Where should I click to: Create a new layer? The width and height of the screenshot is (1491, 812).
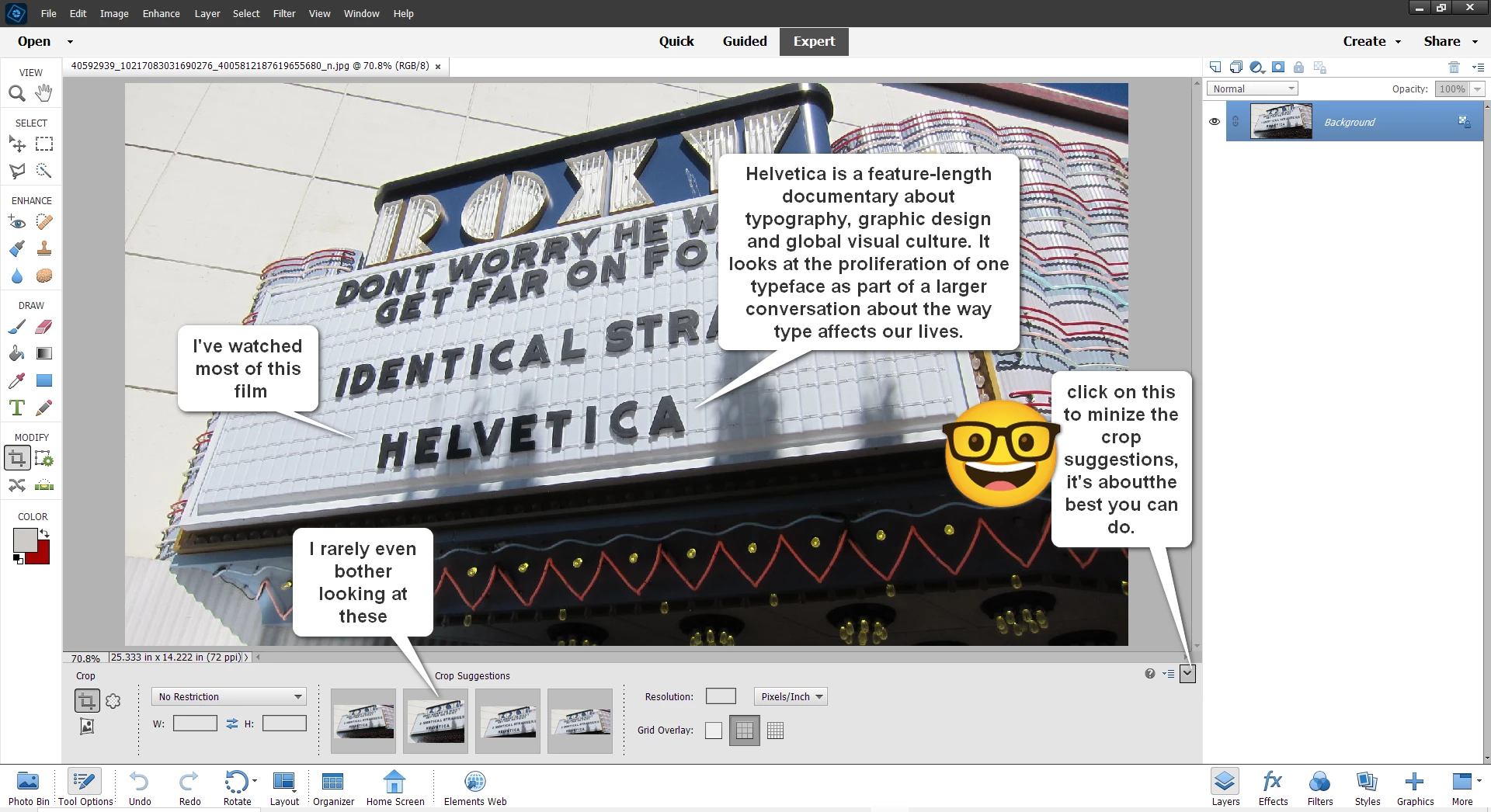tap(1215, 68)
